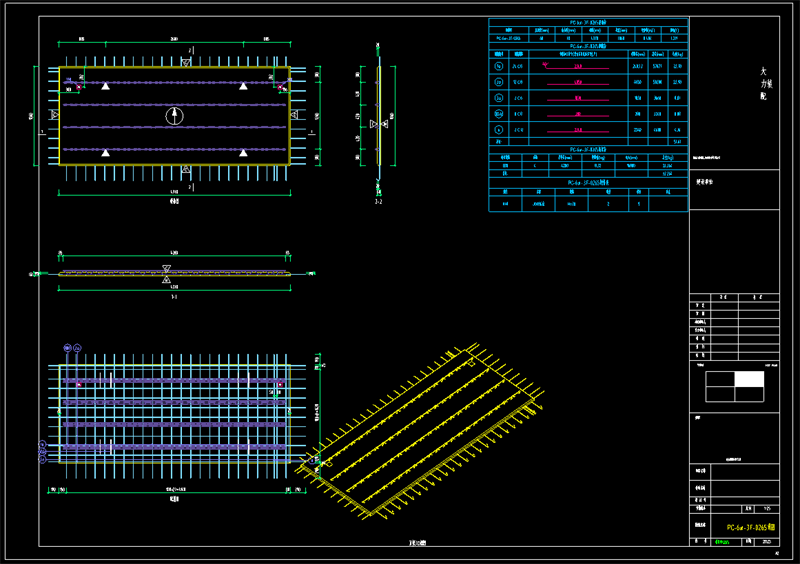
Task: Select the left magenta circle marker in plan view
Action: click(79, 87)
